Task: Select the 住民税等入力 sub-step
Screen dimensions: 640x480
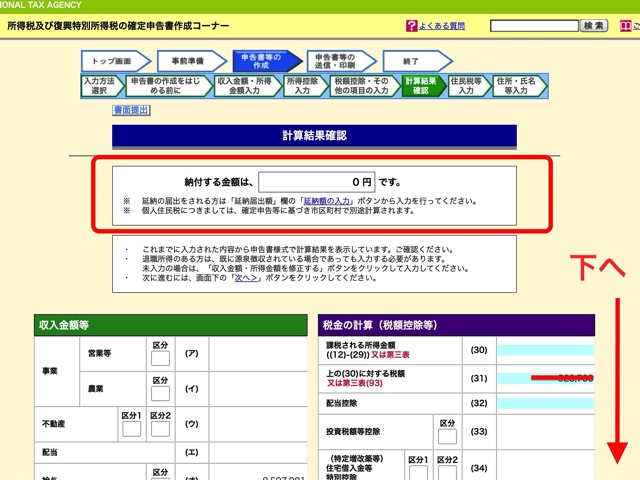Action: [x=464, y=84]
